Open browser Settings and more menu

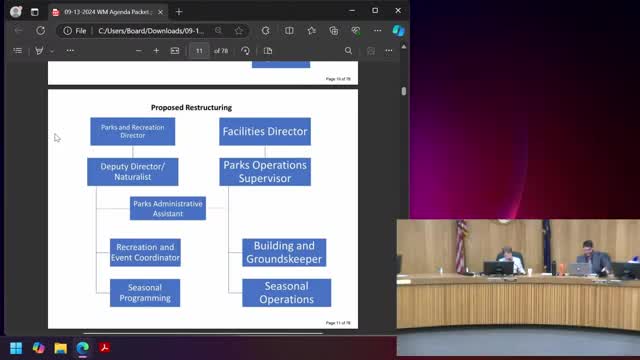pyautogui.click(x=378, y=31)
